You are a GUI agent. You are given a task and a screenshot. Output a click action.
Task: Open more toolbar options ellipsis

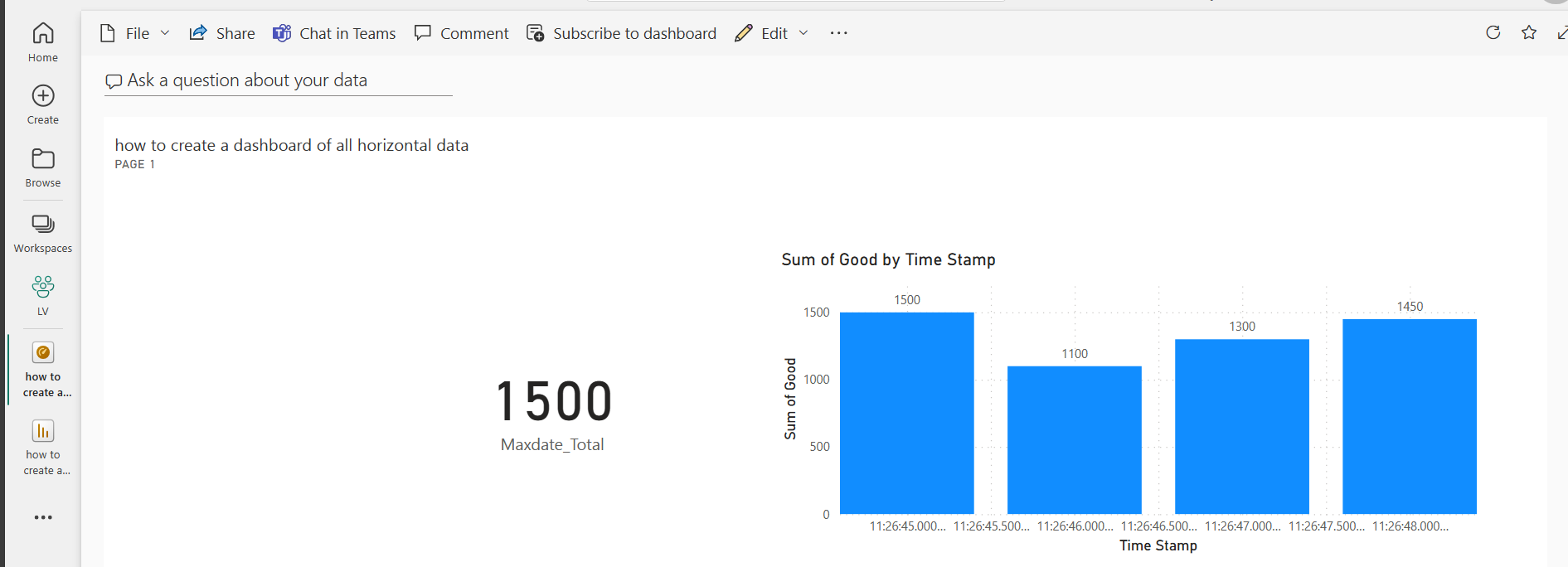point(839,33)
